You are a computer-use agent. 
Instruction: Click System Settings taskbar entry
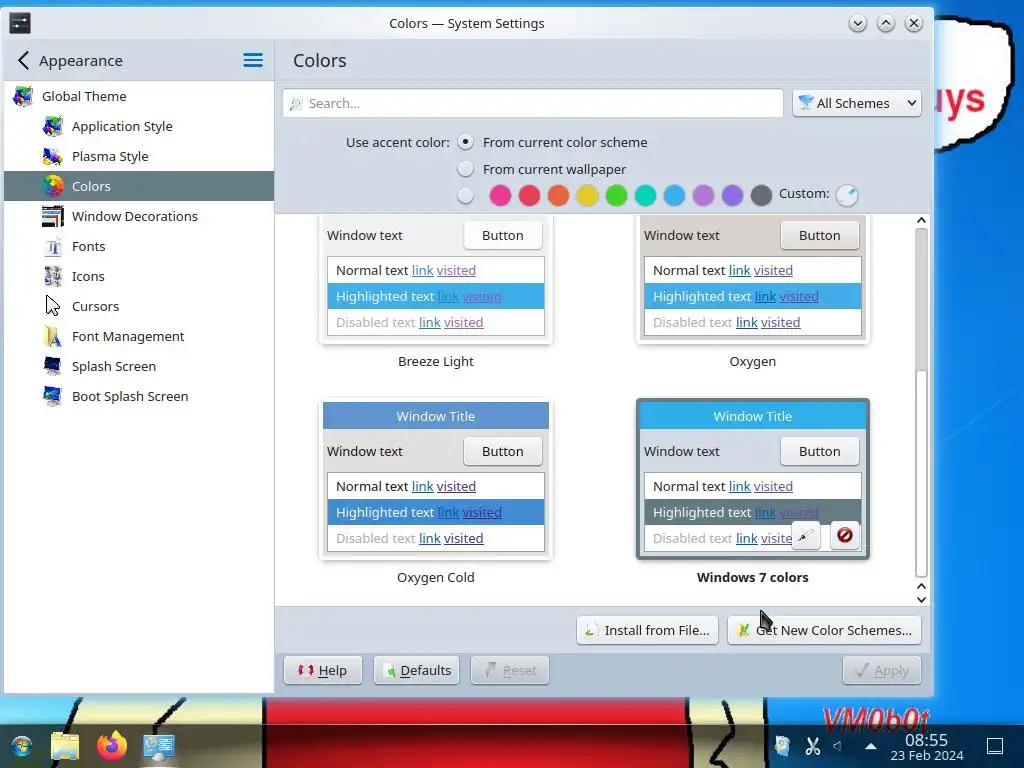tap(159, 746)
